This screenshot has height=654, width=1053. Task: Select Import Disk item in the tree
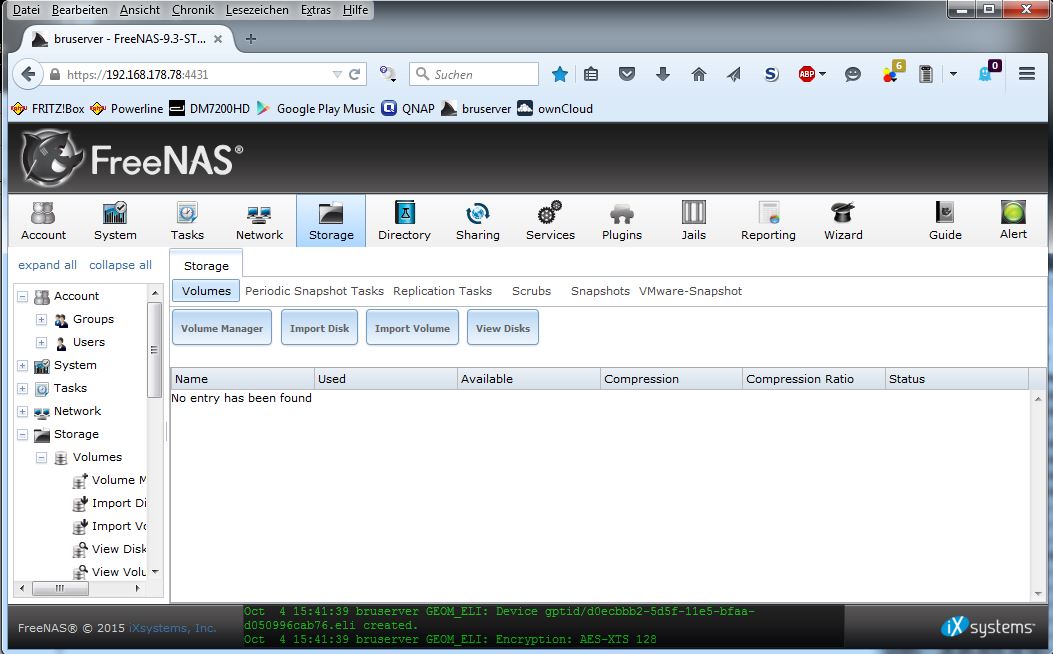[x=109, y=503]
